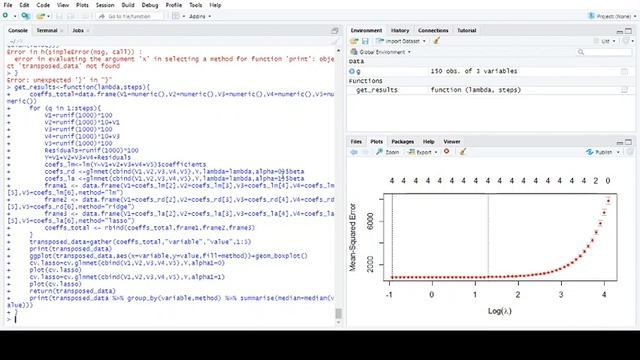Image resolution: width=640 pixels, height=360 pixels.
Task: Clear console with broom icon
Action: (x=334, y=41)
